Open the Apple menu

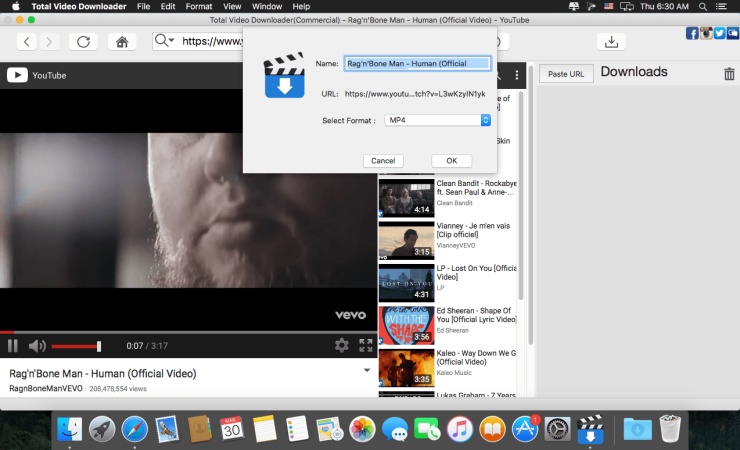[16, 7]
